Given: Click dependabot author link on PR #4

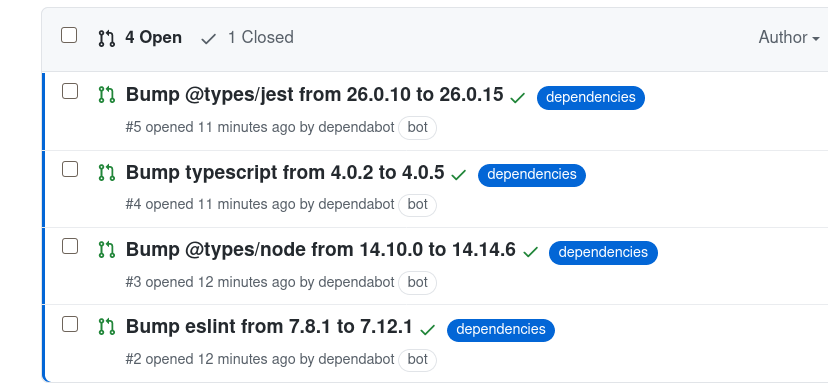Looking at the screenshot, I should point(356,205).
